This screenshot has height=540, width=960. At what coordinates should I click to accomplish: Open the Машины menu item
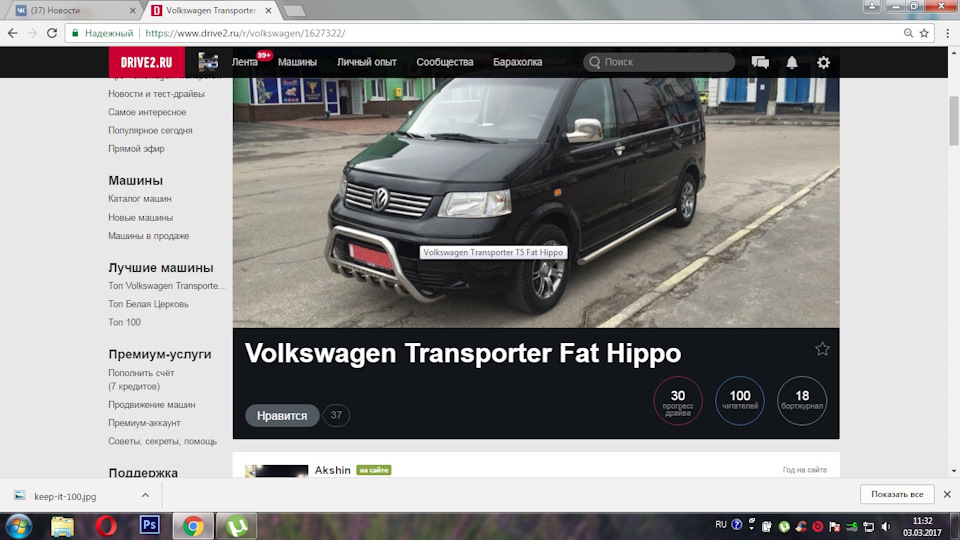pos(298,62)
